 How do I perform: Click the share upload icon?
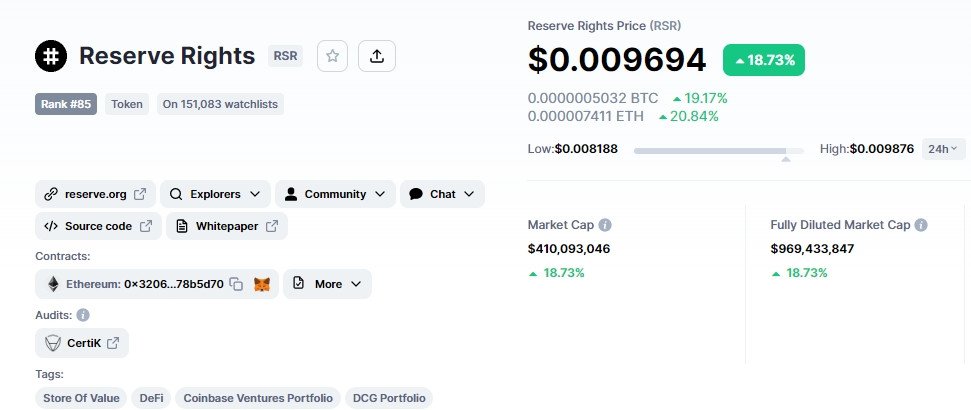(377, 56)
